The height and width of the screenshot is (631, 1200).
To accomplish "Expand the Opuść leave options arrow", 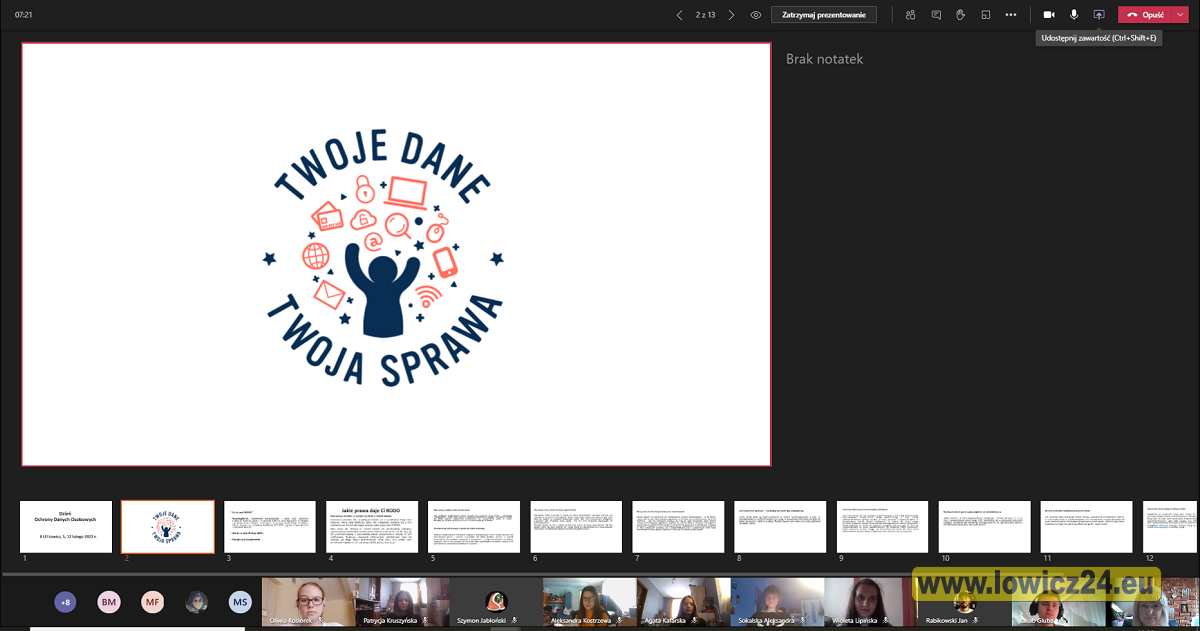I will pyautogui.click(x=1181, y=15).
